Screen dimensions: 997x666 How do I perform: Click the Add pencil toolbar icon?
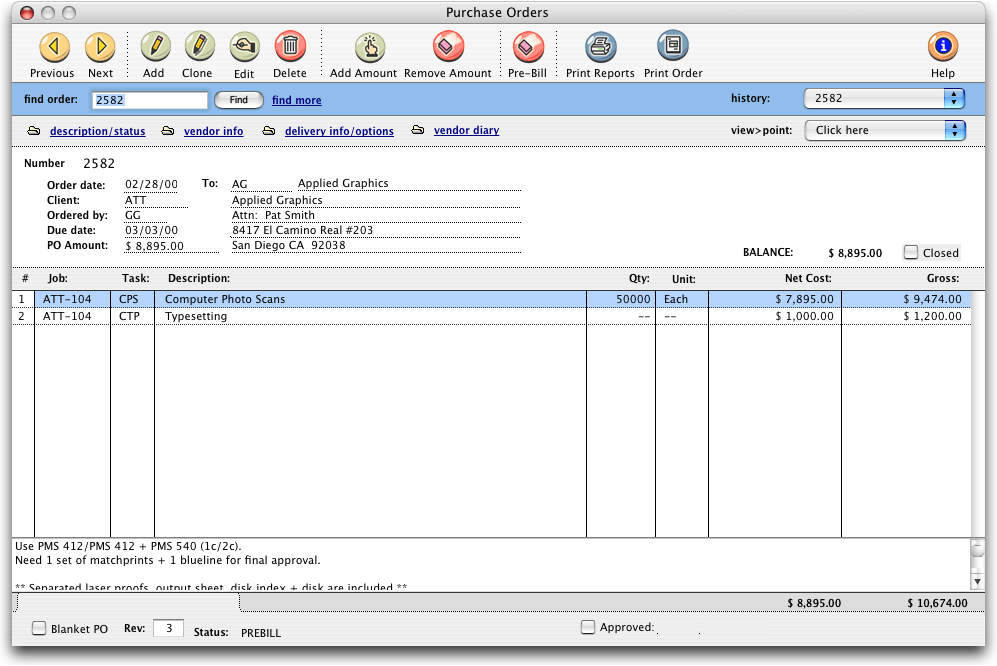(155, 46)
